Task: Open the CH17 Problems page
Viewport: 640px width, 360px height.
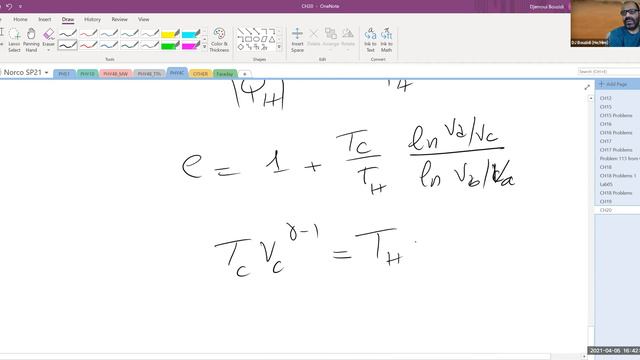Action: pos(616,150)
